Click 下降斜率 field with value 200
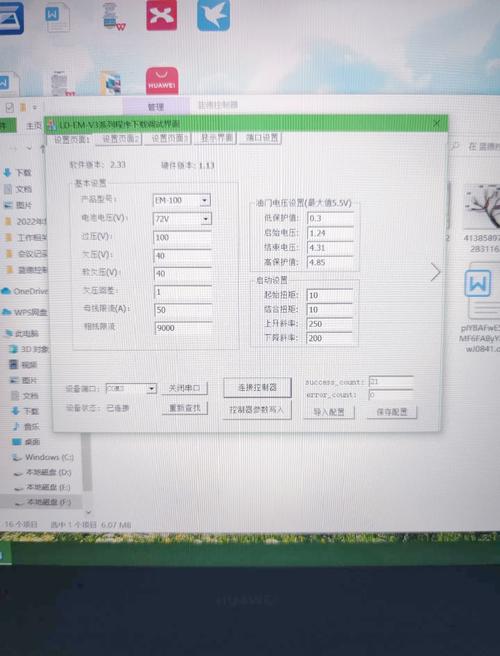 point(330,338)
